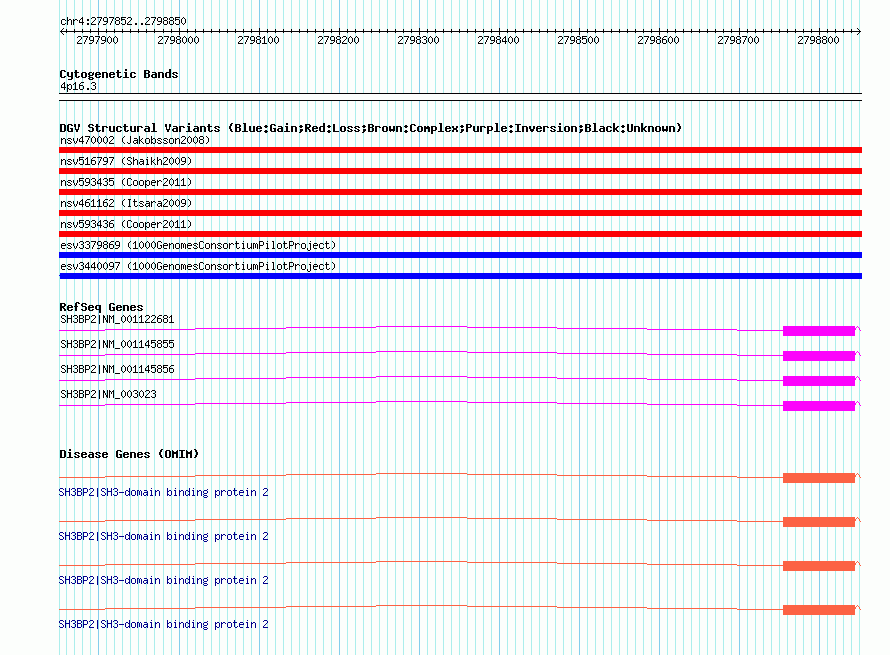Click the 4p16.3 band label

78,86
